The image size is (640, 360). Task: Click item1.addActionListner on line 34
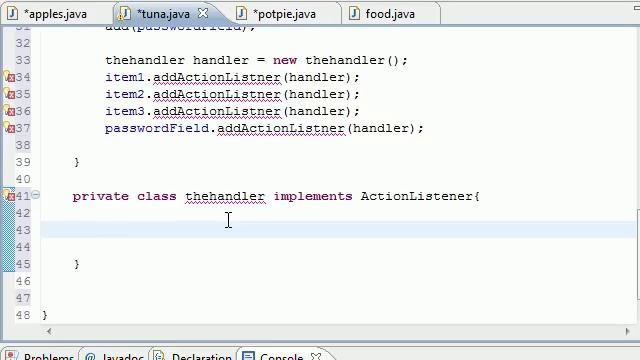tap(193, 77)
